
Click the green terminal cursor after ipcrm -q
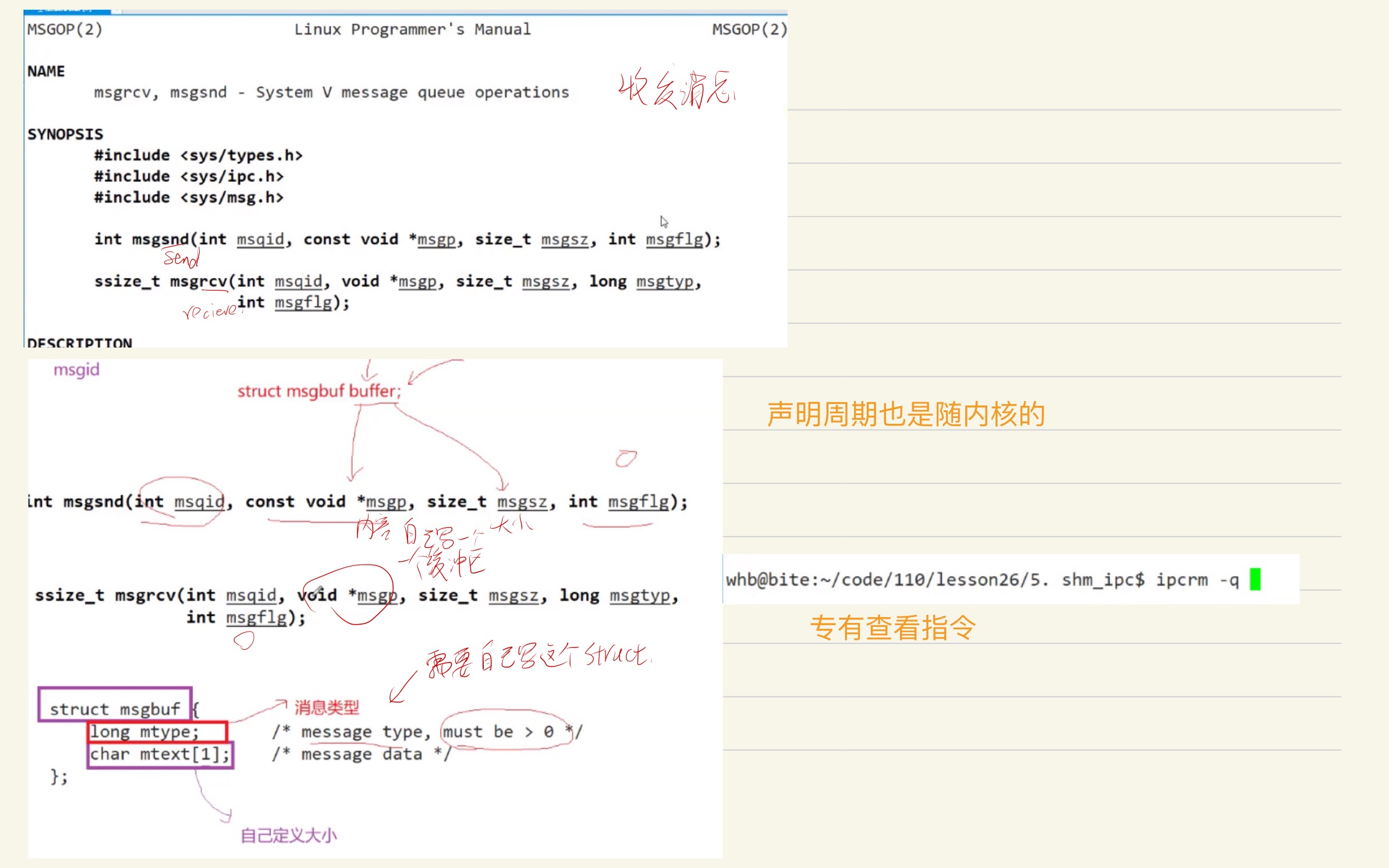[x=1255, y=579]
